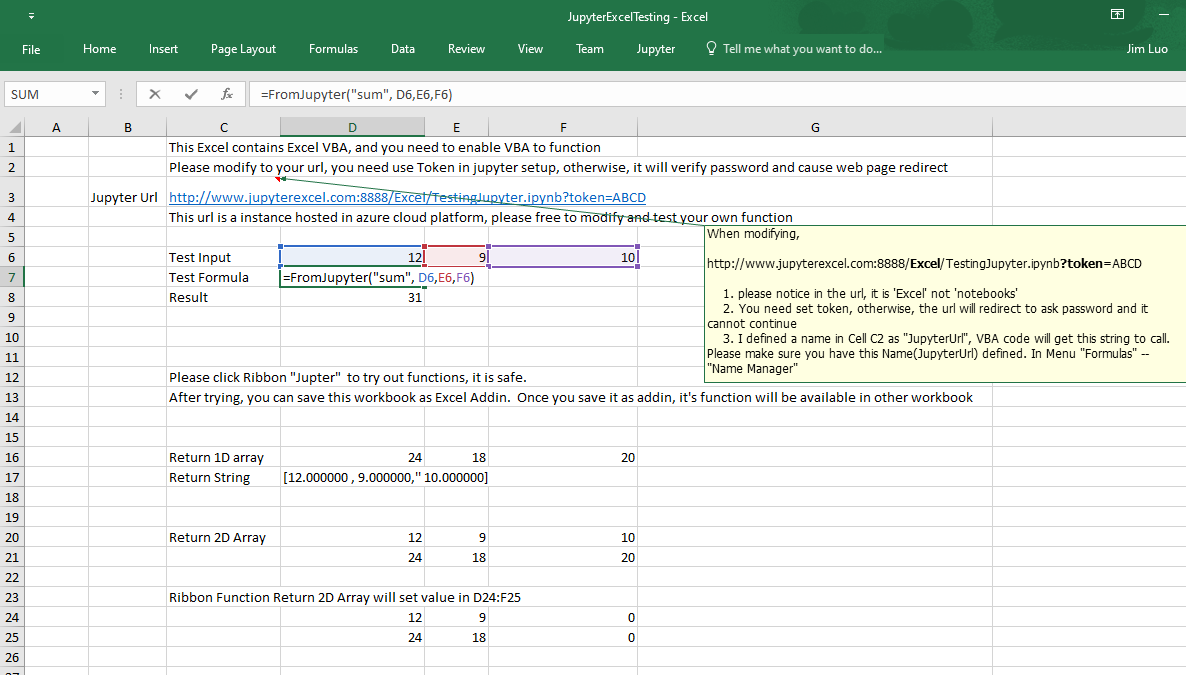The width and height of the screenshot is (1186, 675).
Task: Select the Page Layout tab
Action: (243, 49)
